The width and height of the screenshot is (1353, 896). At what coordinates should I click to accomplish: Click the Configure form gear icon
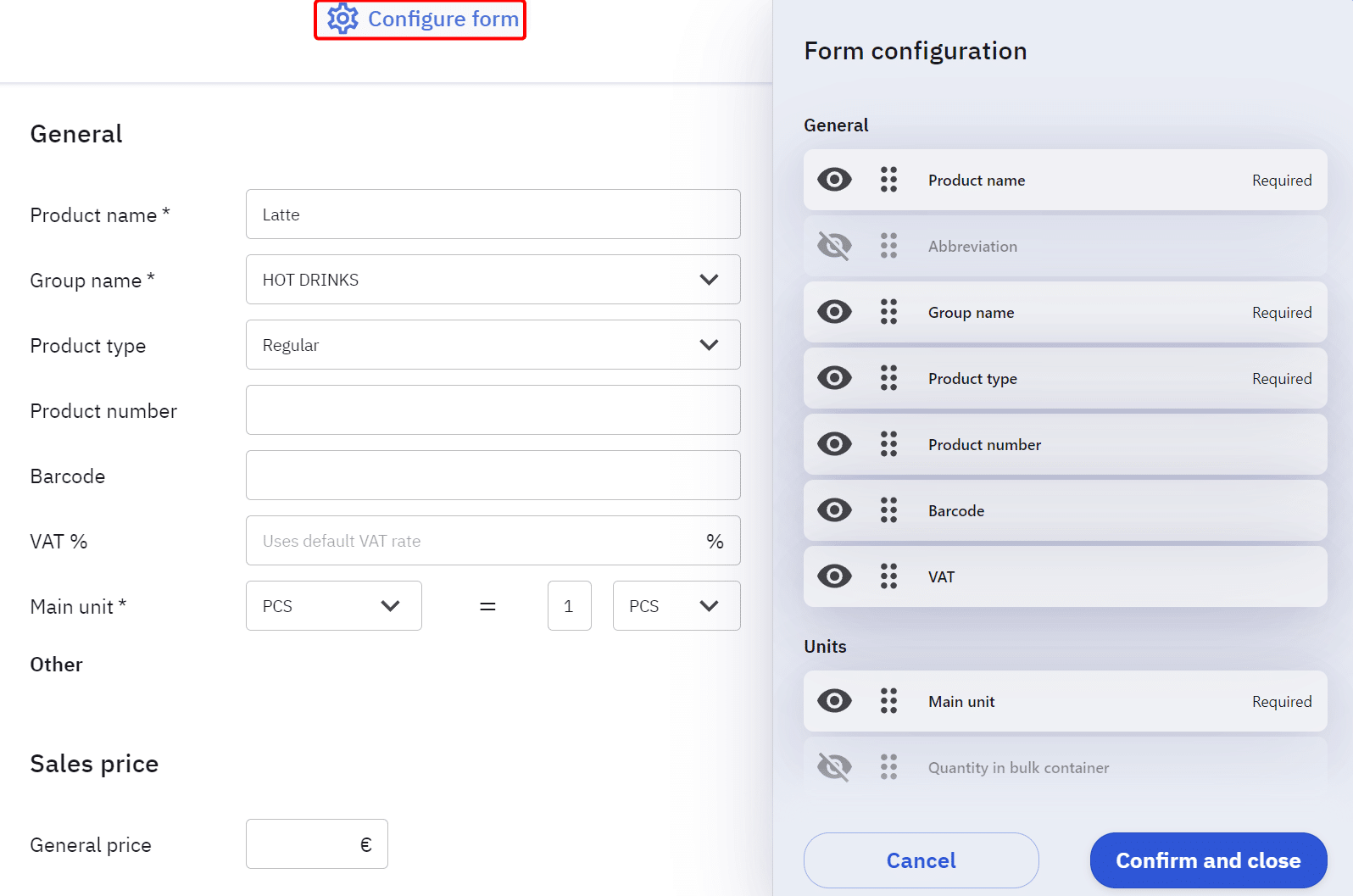(x=342, y=19)
